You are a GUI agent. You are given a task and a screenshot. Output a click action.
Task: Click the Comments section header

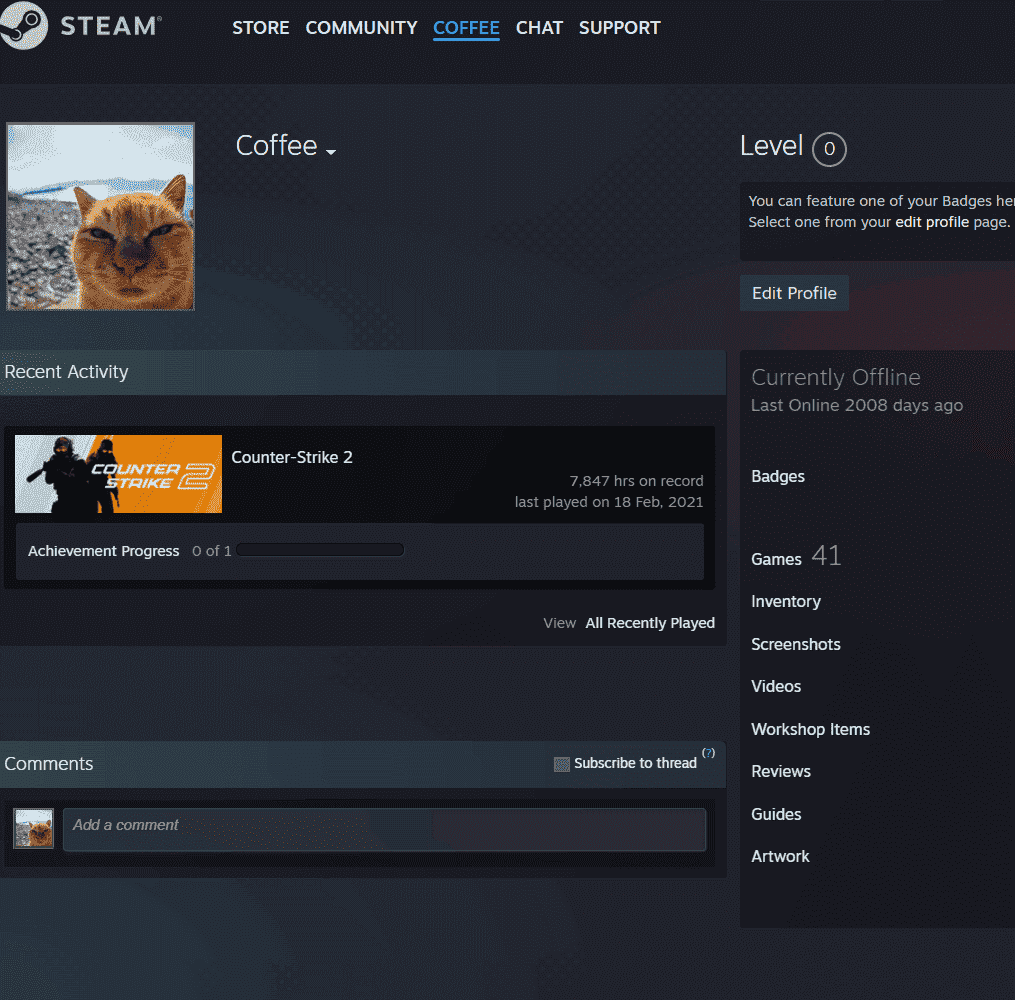coord(362,764)
